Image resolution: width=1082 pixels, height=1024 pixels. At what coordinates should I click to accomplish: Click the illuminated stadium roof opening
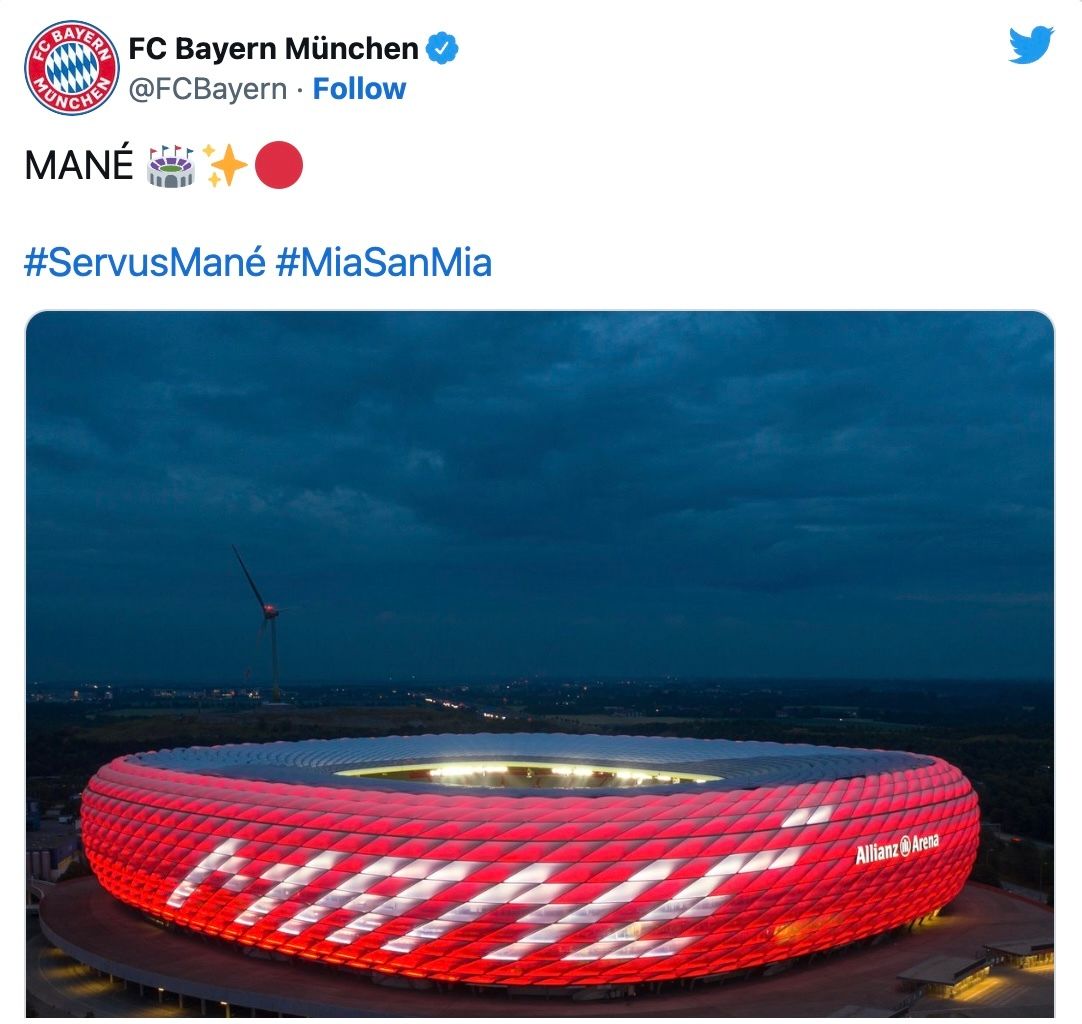click(x=528, y=774)
